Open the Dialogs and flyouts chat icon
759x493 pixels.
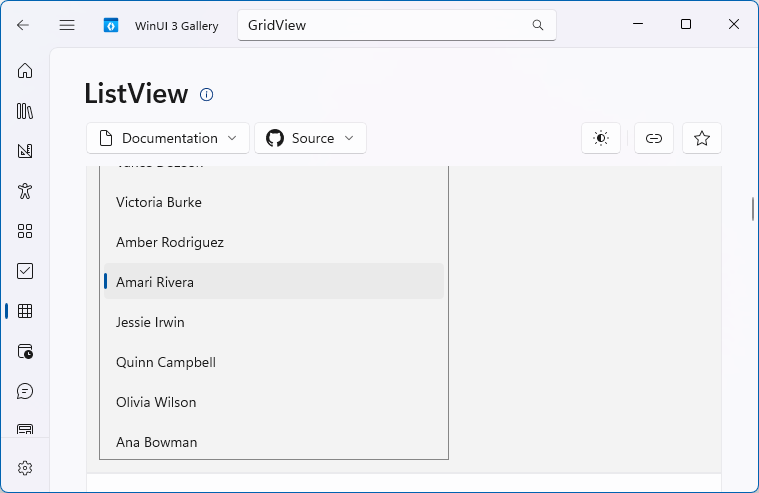(25, 391)
